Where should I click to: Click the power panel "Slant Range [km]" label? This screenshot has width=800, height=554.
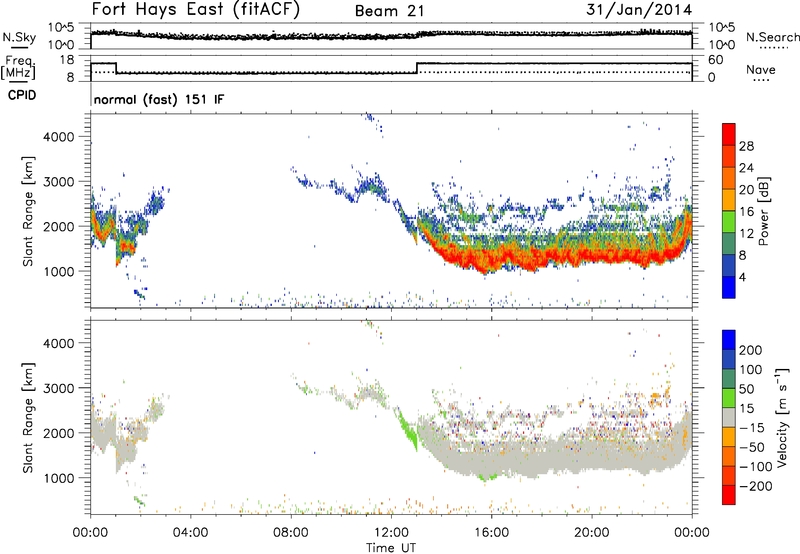tap(28, 211)
